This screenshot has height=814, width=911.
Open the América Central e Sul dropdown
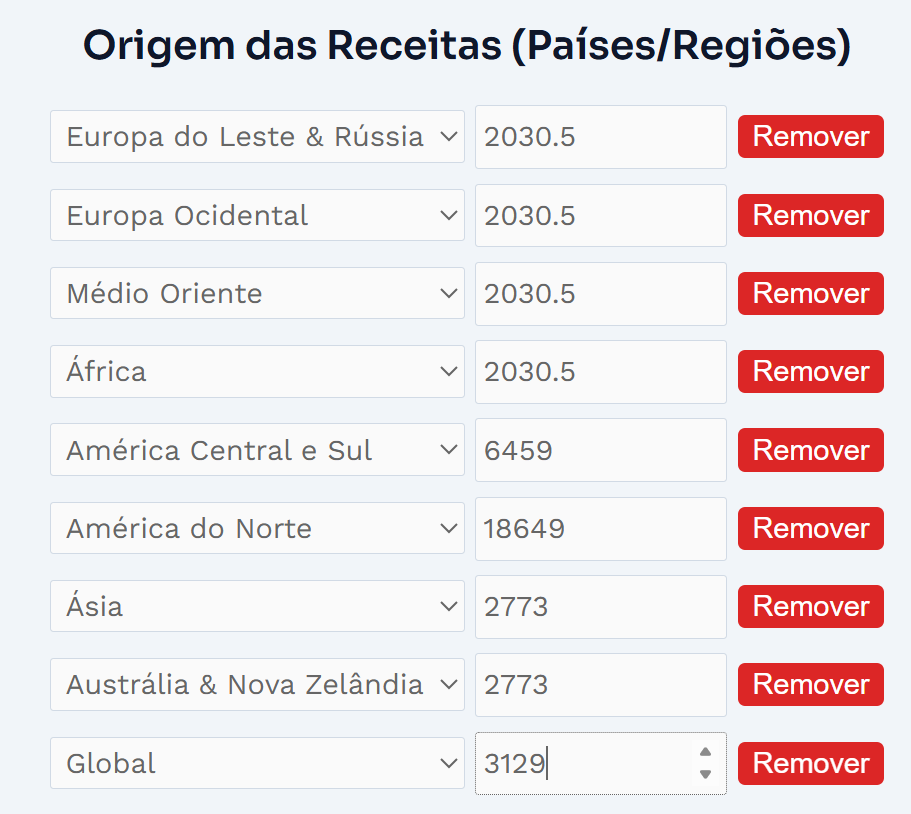point(257,450)
